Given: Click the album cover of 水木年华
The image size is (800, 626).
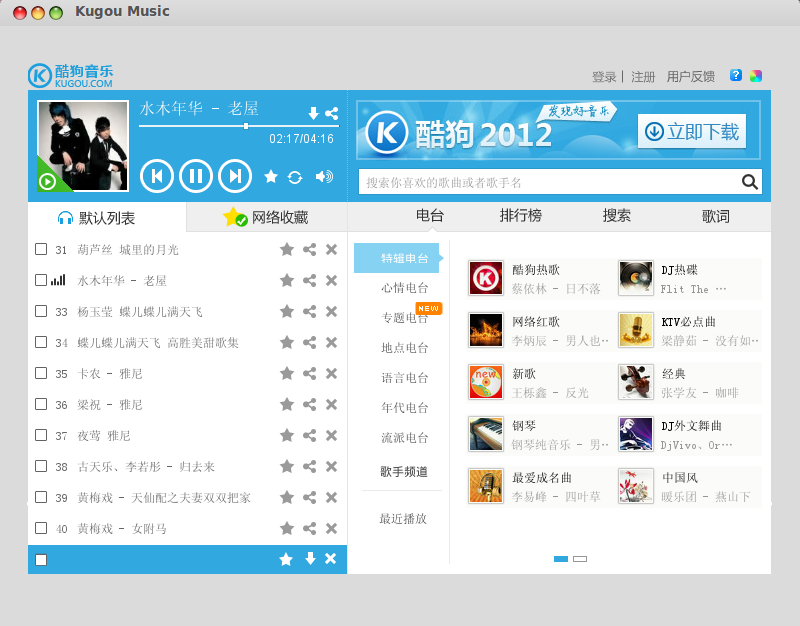Looking at the screenshot, I should click(83, 146).
